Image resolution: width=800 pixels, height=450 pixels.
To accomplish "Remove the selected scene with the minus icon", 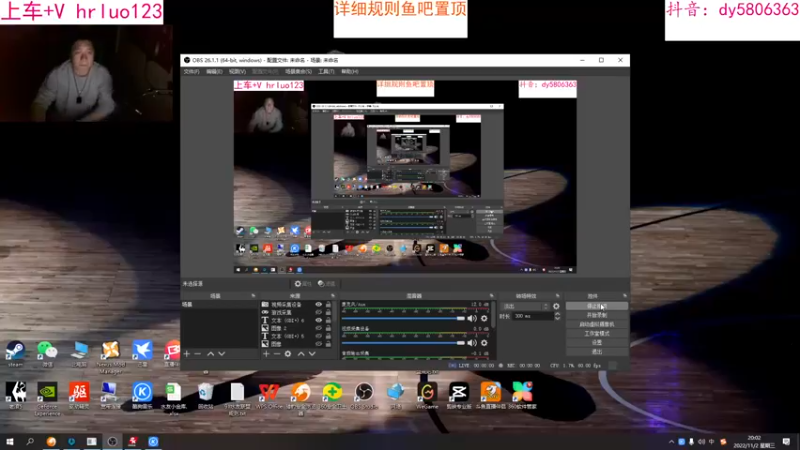I will [x=198, y=354].
